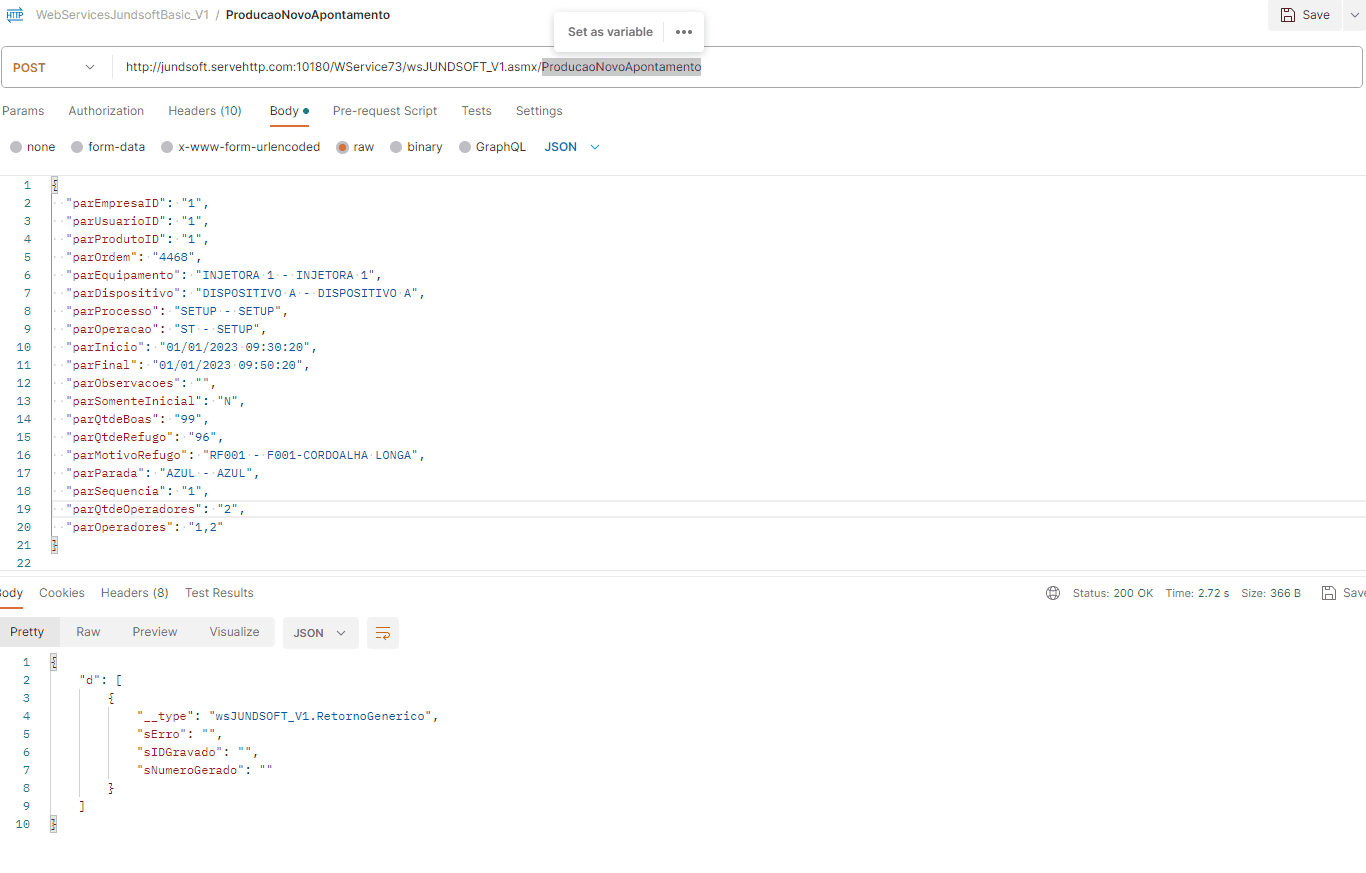Switch to the Params tab
Screen dimensions: 1366x873
click(x=23, y=111)
